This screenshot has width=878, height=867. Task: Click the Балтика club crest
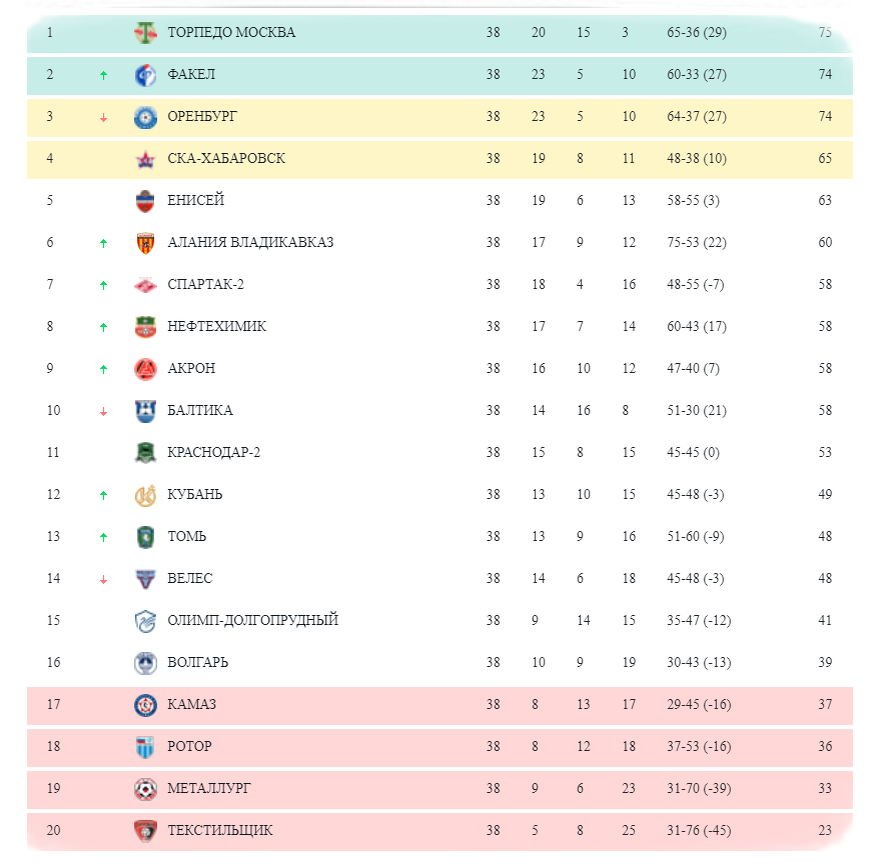tap(146, 411)
